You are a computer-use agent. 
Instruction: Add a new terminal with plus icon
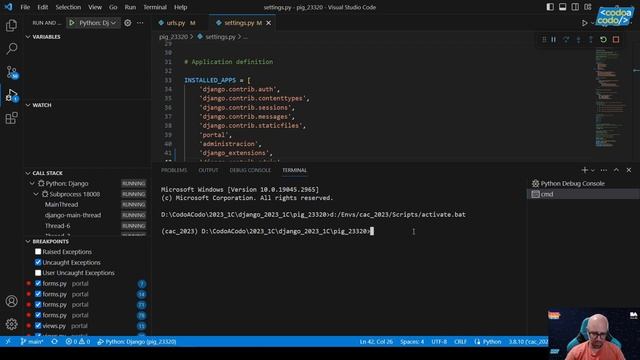point(584,170)
